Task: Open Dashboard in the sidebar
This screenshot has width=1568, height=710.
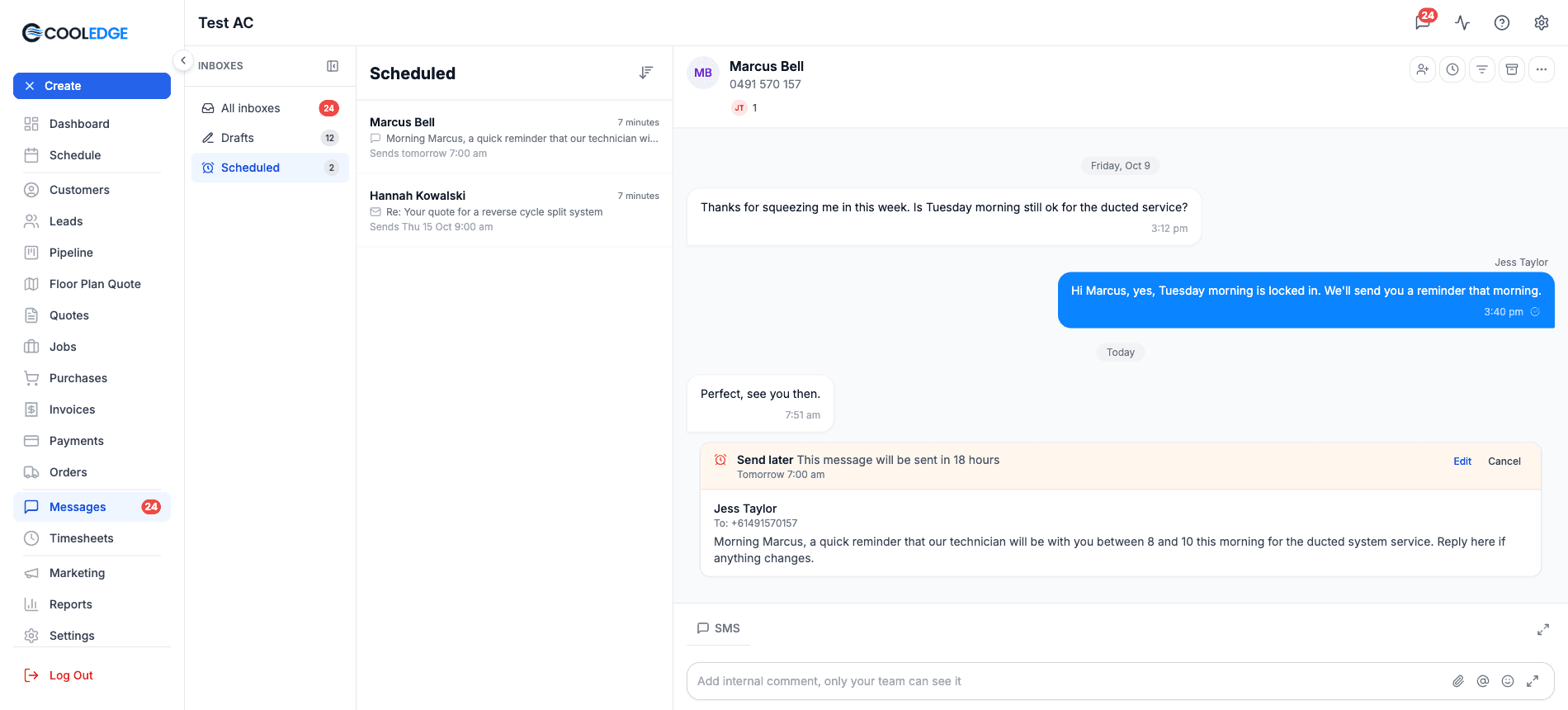Action: point(92,124)
